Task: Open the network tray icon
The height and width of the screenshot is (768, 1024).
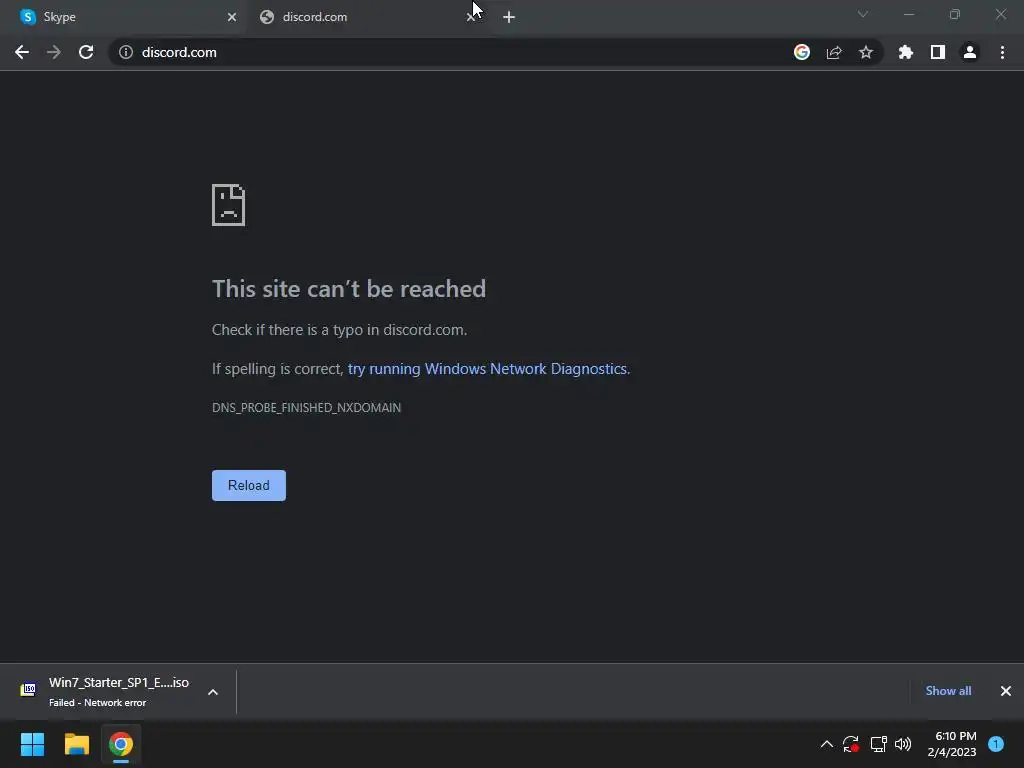Action: tap(878, 744)
